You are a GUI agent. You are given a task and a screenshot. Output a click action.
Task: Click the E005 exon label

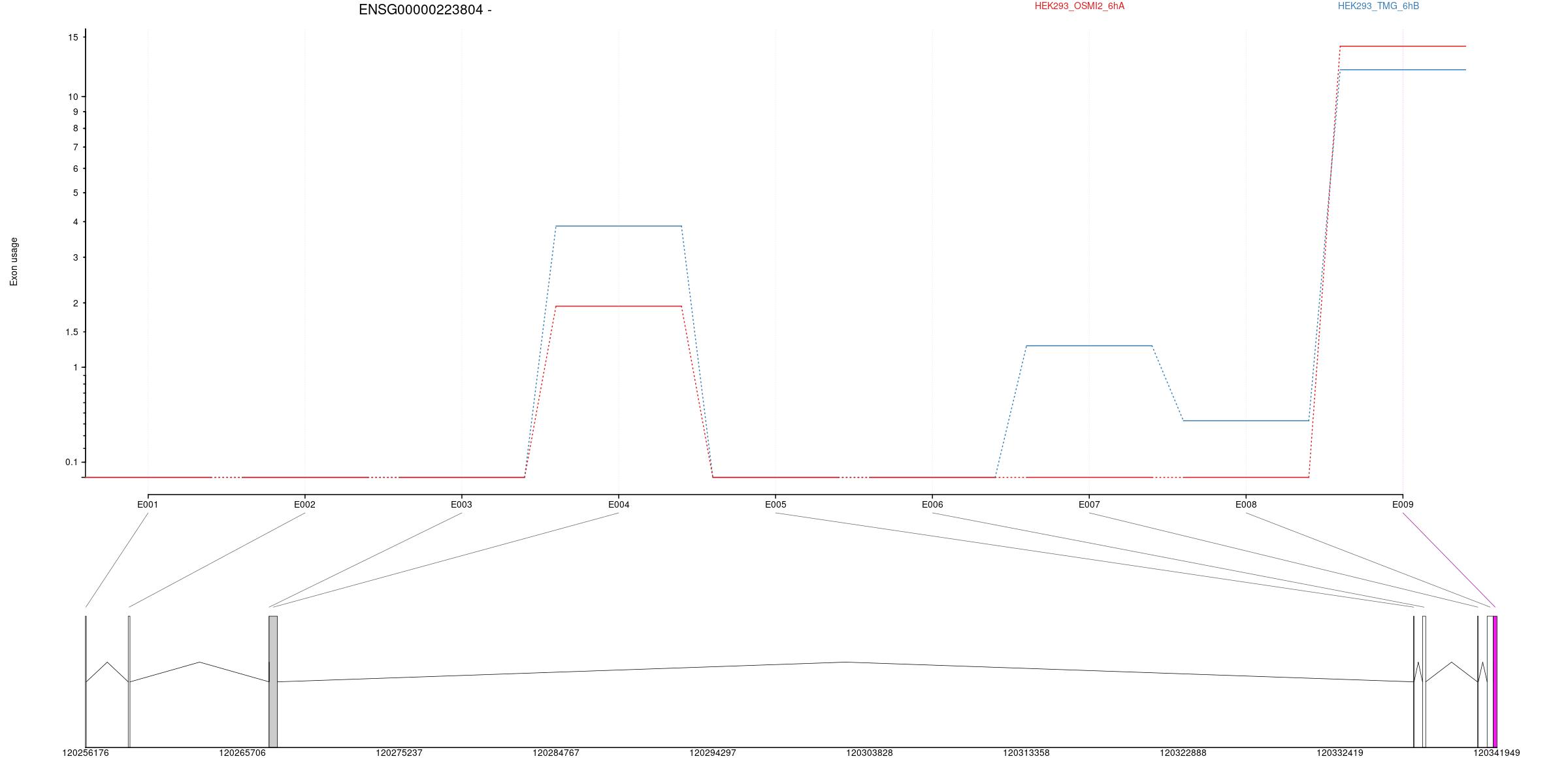coord(776,504)
